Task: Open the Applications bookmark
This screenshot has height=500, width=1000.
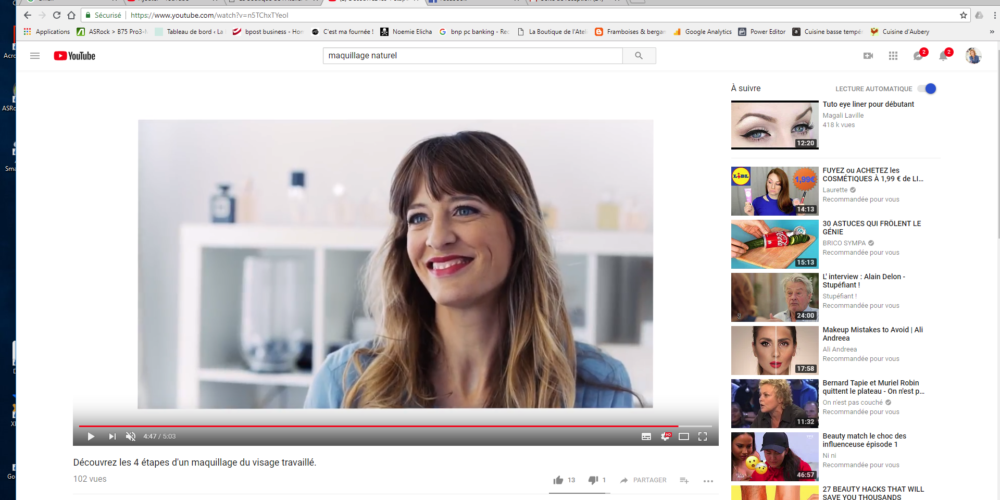Action: [x=47, y=31]
